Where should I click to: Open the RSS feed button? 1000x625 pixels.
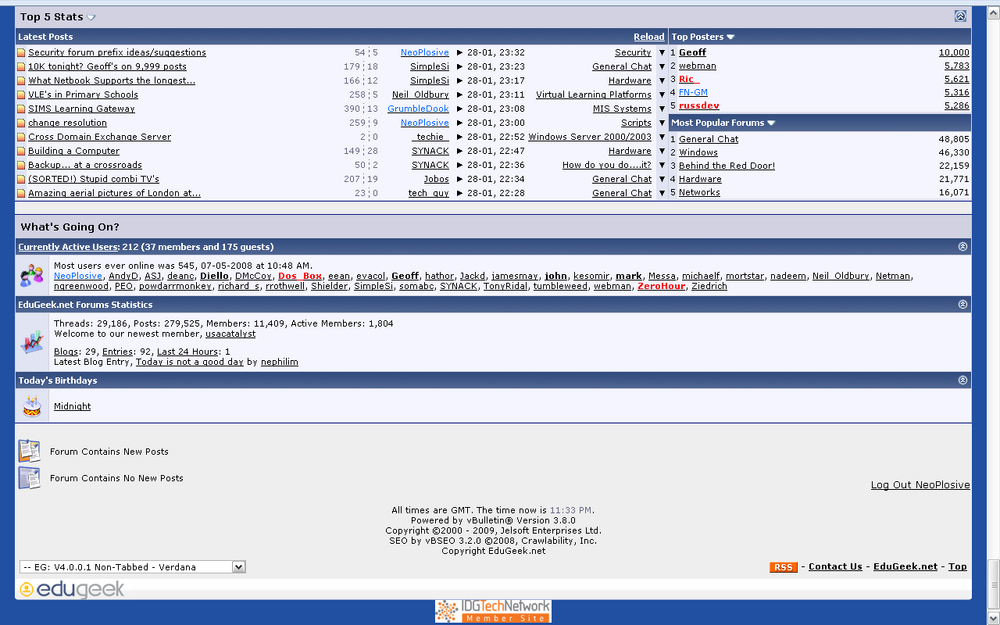783,567
